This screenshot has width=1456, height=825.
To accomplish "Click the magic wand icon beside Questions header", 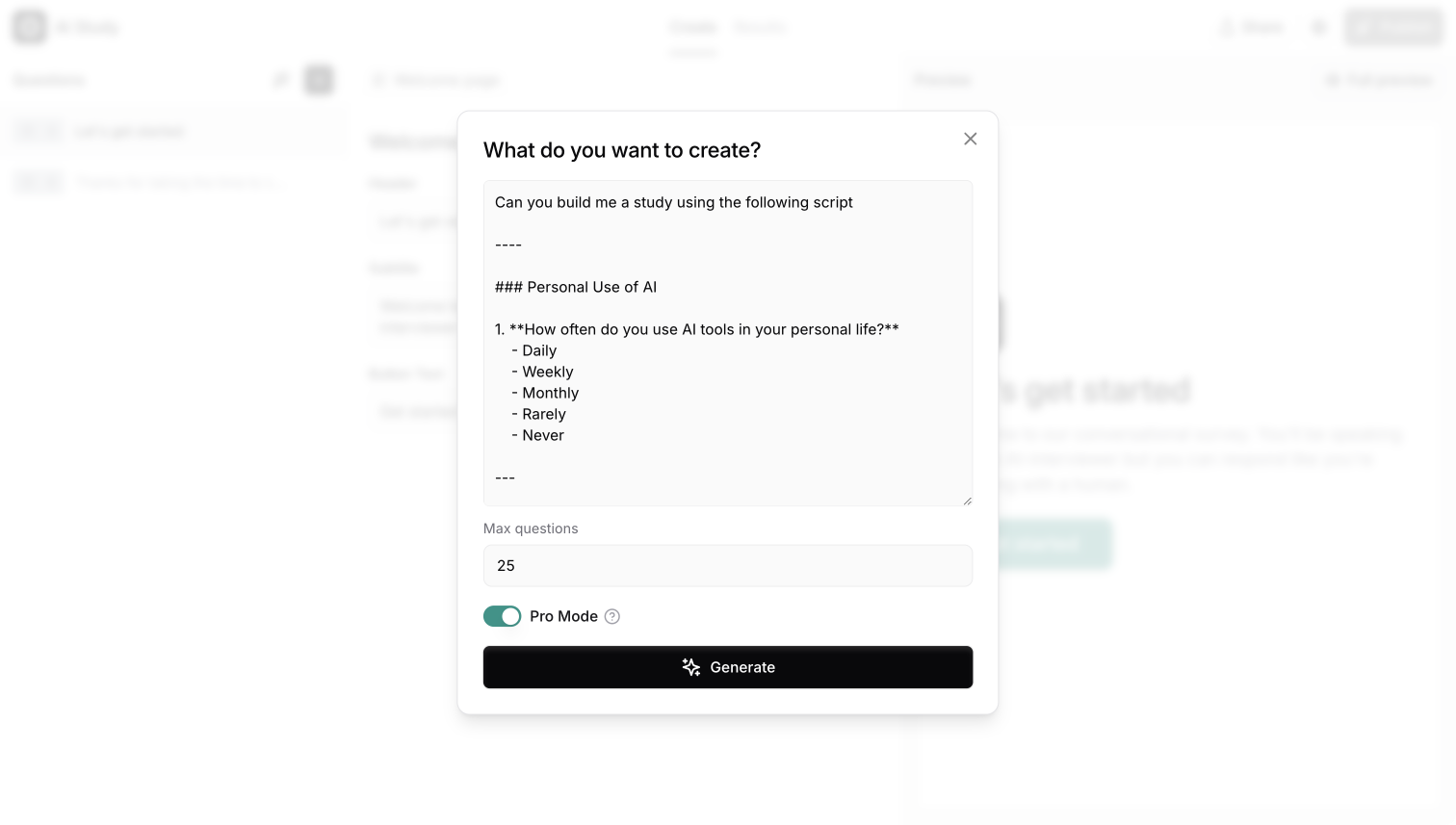I will 280,79.
